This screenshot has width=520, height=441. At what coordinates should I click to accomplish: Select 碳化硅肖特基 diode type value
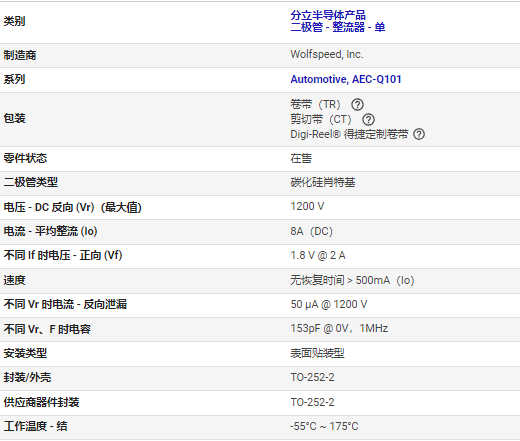click(323, 182)
